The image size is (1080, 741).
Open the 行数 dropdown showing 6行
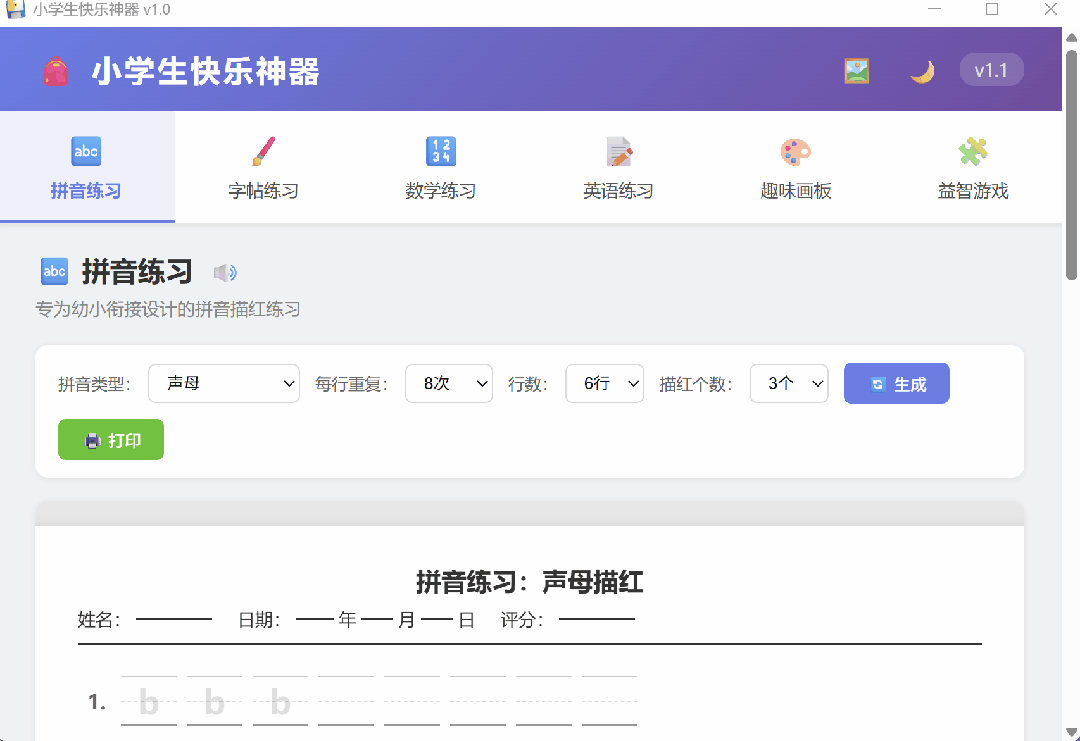tap(604, 384)
